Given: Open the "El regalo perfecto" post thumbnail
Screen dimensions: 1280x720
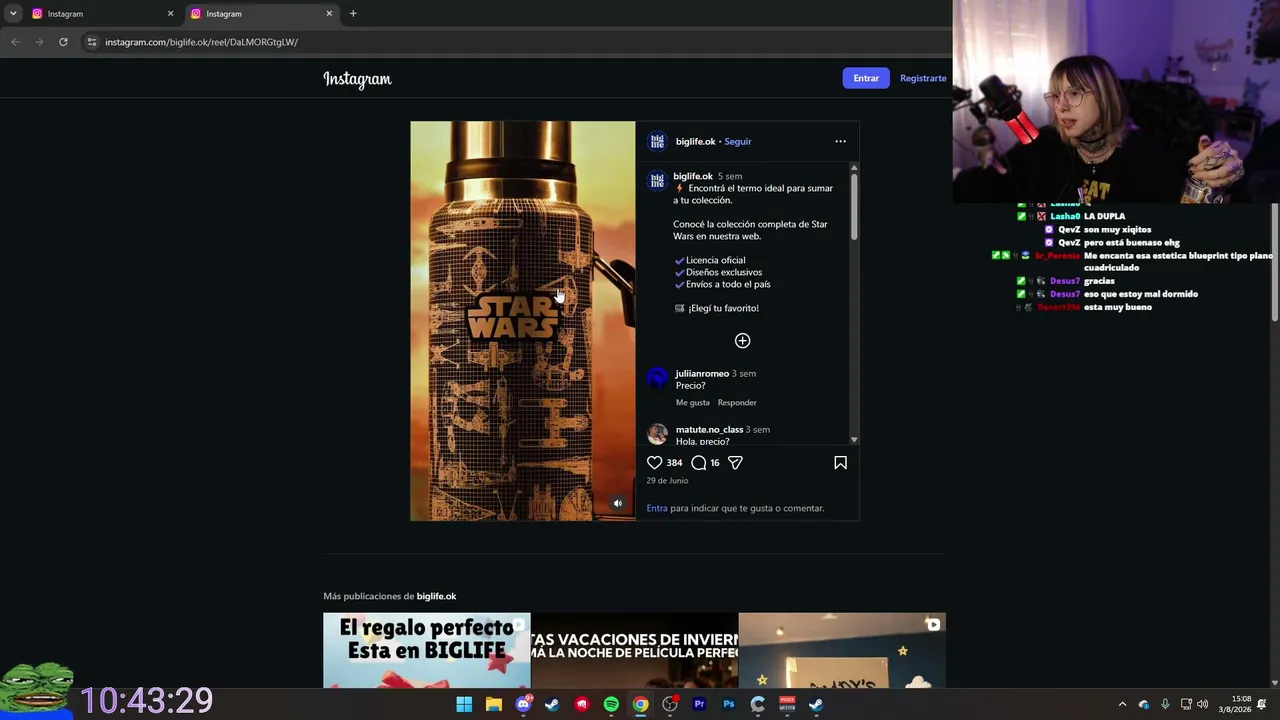Looking at the screenshot, I should point(427,651).
